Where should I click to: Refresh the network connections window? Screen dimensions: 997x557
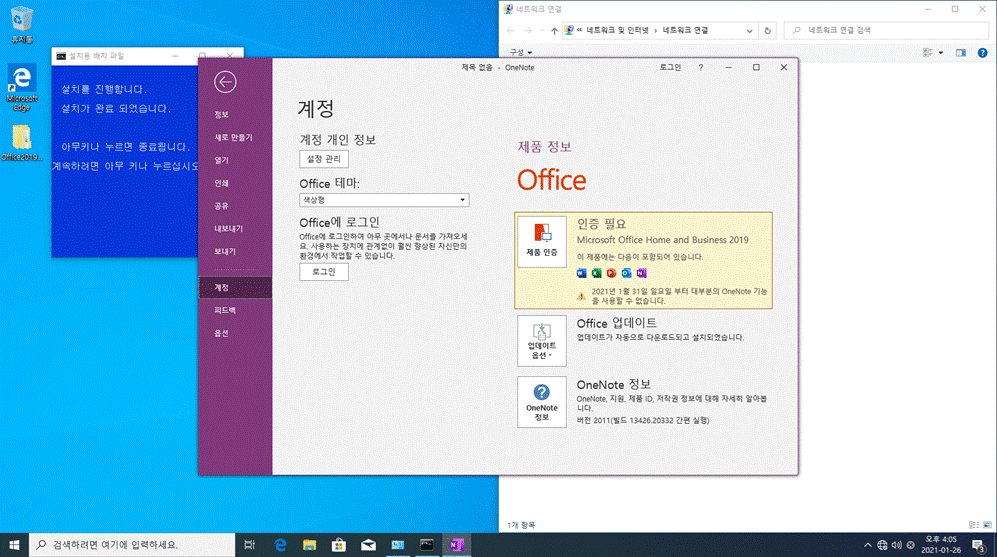click(767, 31)
